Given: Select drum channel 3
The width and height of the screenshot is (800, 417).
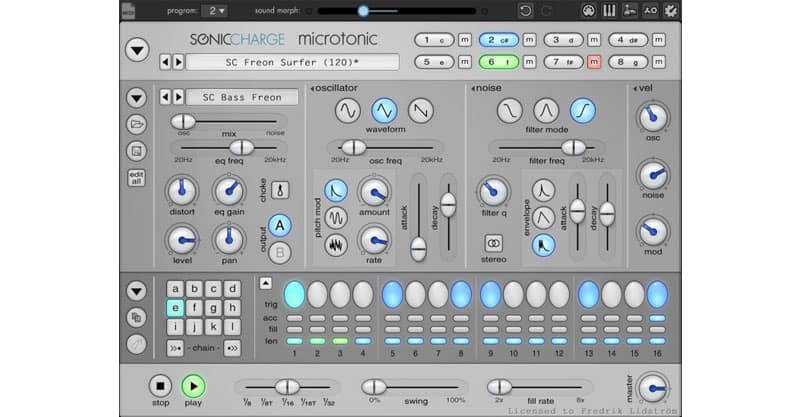Looking at the screenshot, I should tap(563, 40).
